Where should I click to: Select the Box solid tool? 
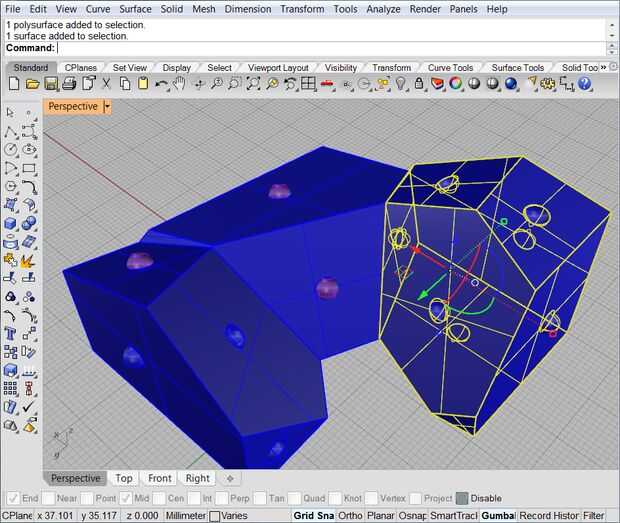11,224
